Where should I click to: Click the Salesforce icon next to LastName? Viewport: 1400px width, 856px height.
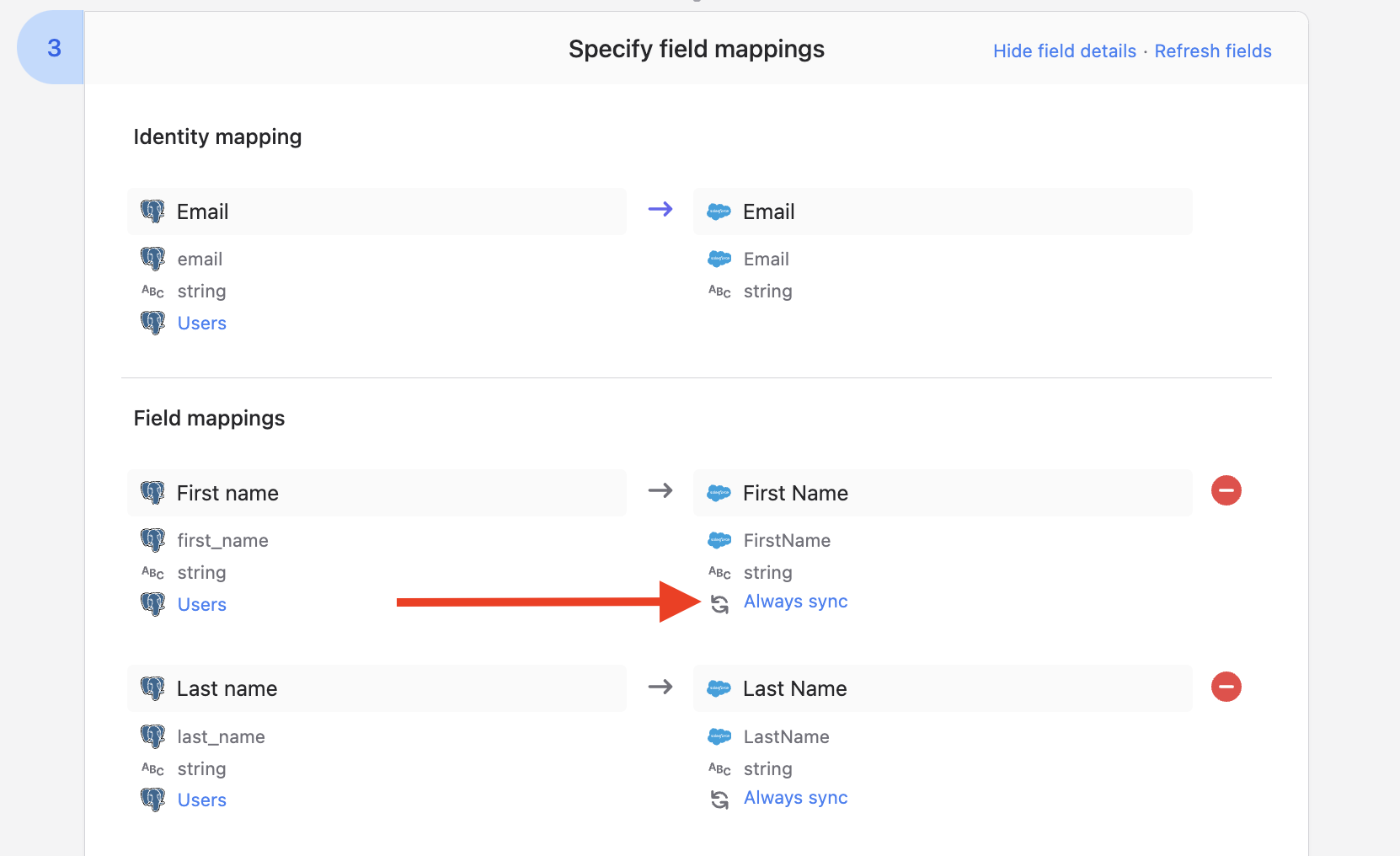pyautogui.click(x=719, y=736)
